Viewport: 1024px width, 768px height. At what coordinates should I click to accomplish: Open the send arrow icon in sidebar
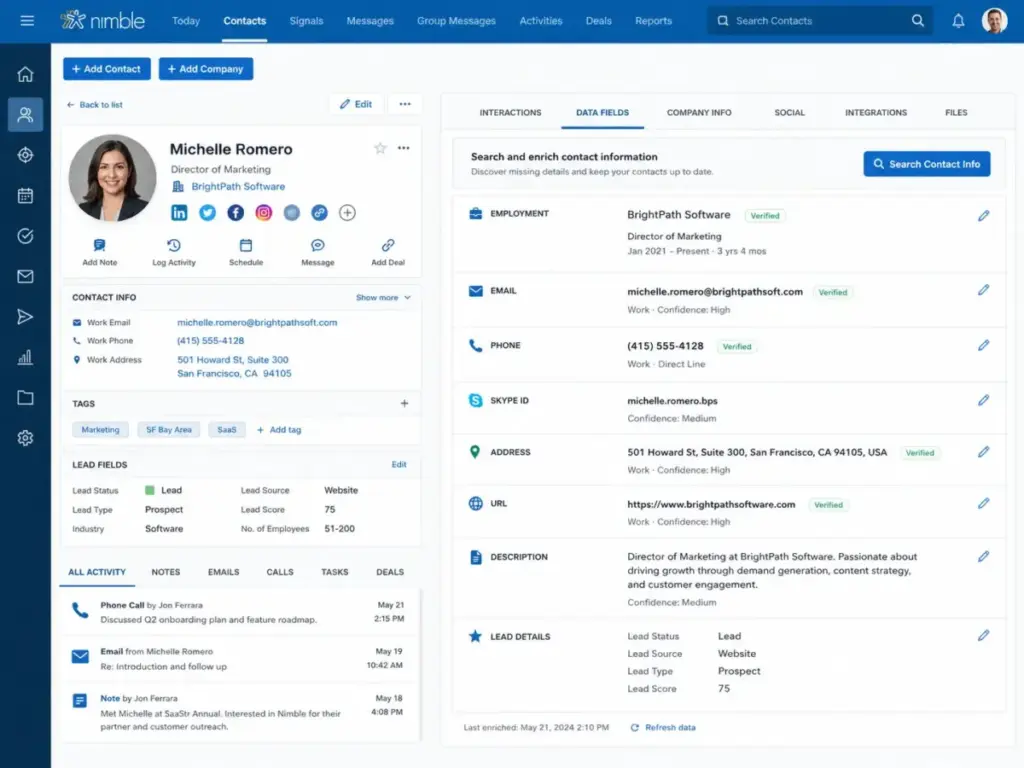coord(25,317)
